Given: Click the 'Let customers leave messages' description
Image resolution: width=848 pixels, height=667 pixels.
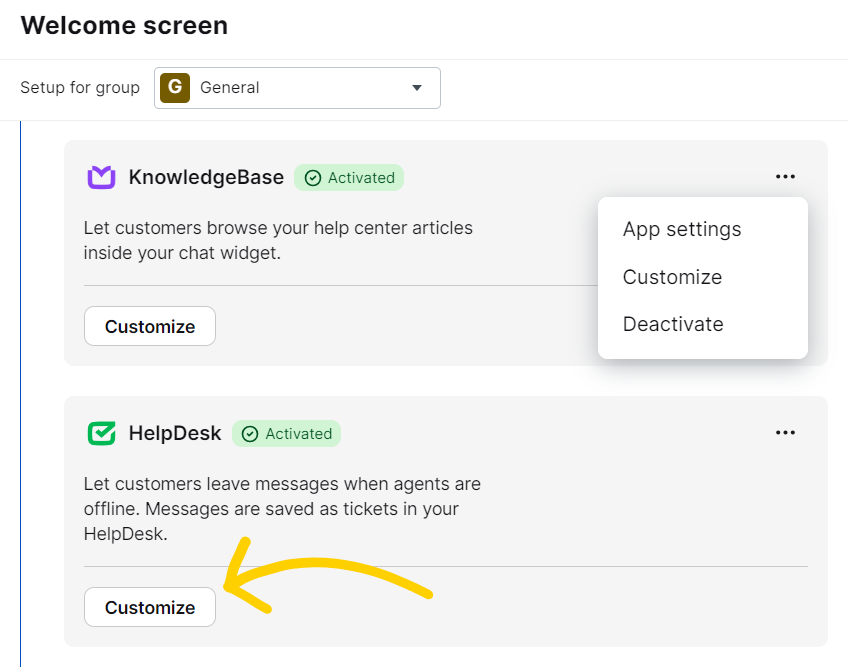Looking at the screenshot, I should point(282,508).
